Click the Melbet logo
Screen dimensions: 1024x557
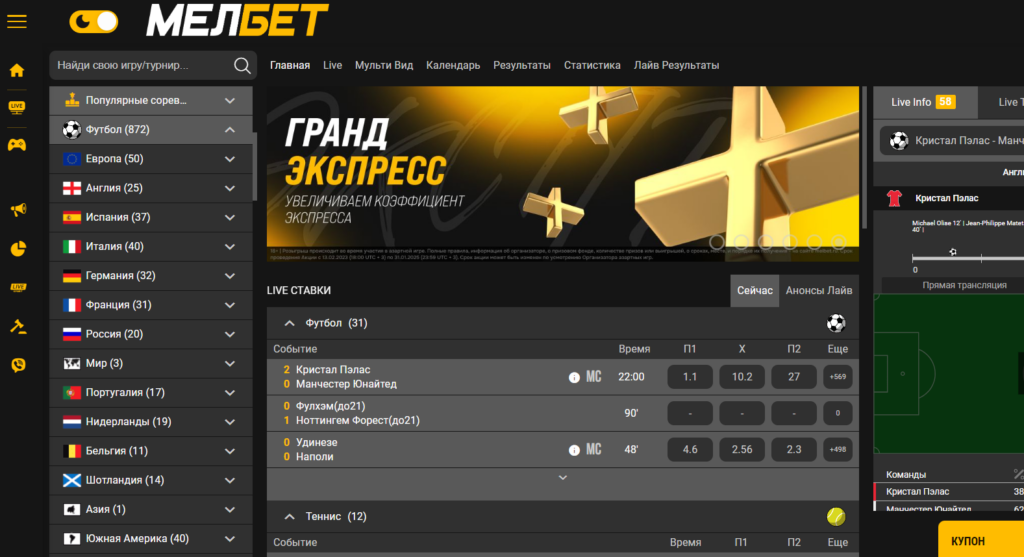click(237, 21)
